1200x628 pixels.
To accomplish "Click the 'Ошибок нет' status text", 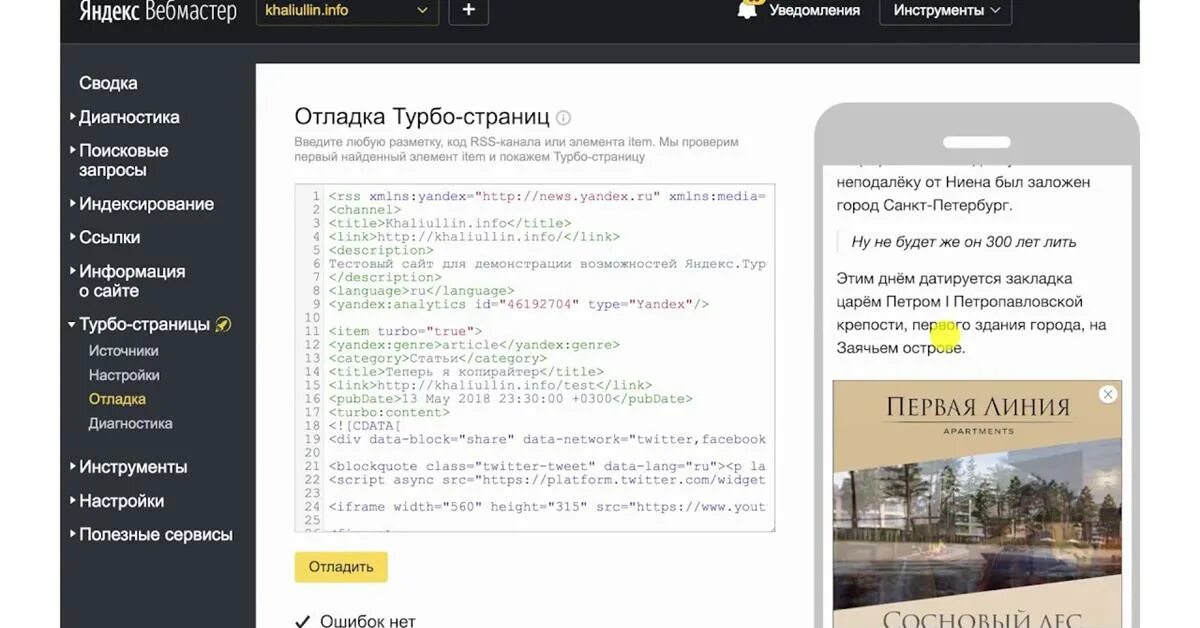I will click(367, 621).
